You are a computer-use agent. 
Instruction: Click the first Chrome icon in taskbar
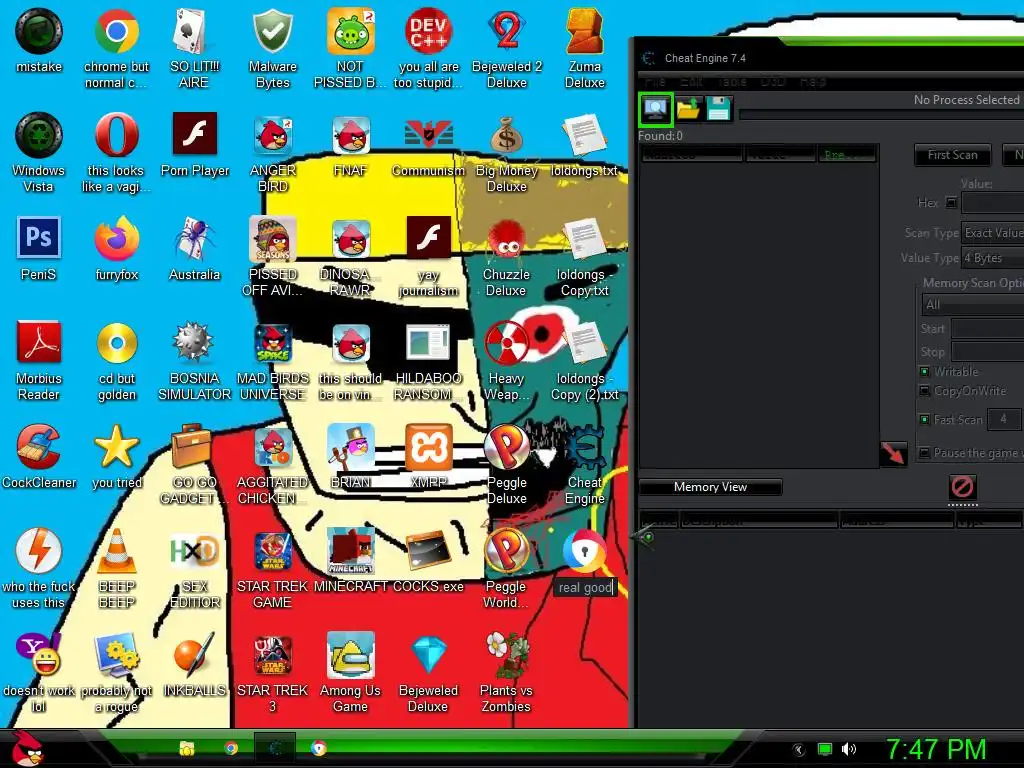click(231, 748)
